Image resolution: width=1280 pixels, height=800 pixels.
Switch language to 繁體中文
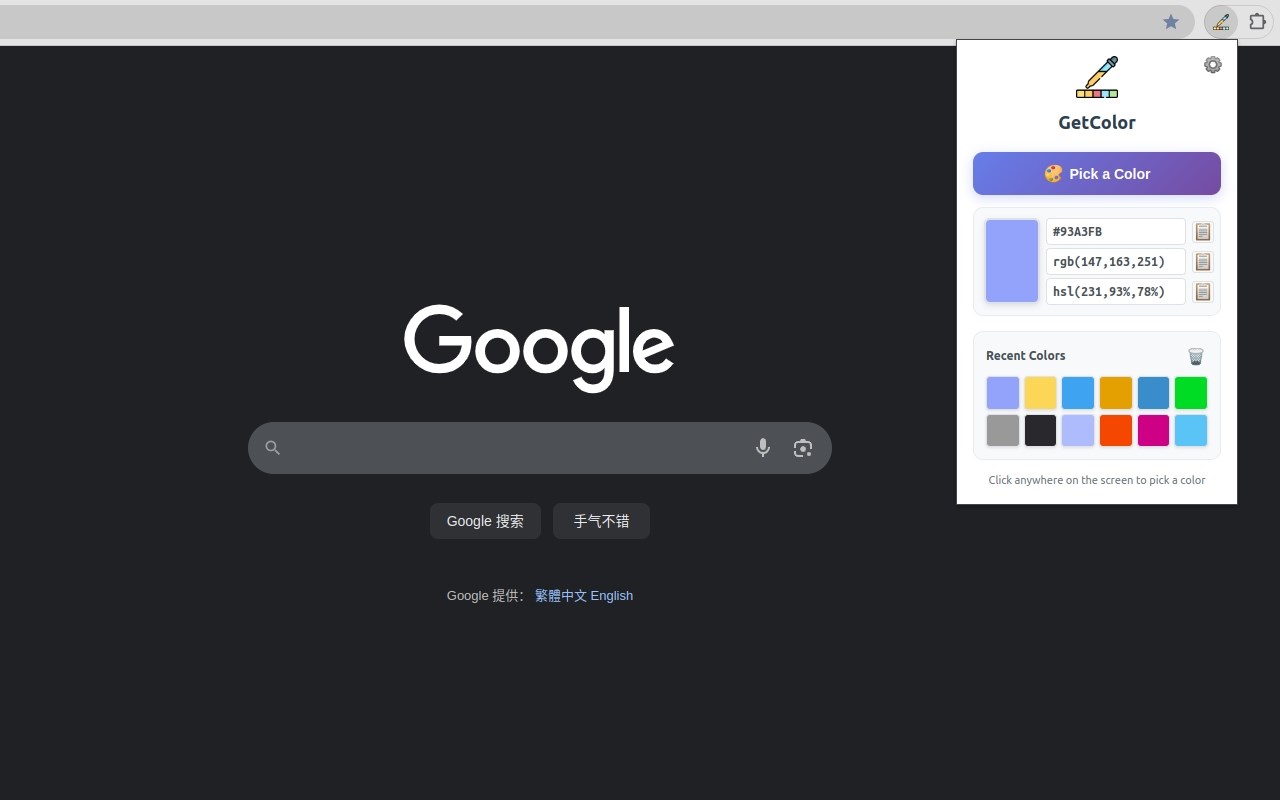pyautogui.click(x=561, y=596)
